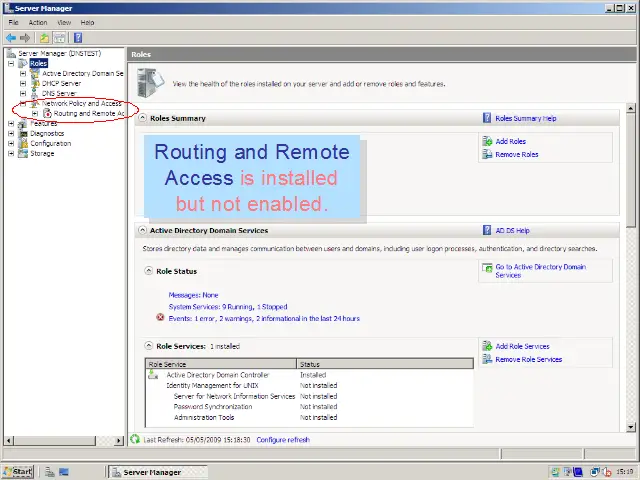Click the Forward arrow toolbar icon

pos(25,38)
